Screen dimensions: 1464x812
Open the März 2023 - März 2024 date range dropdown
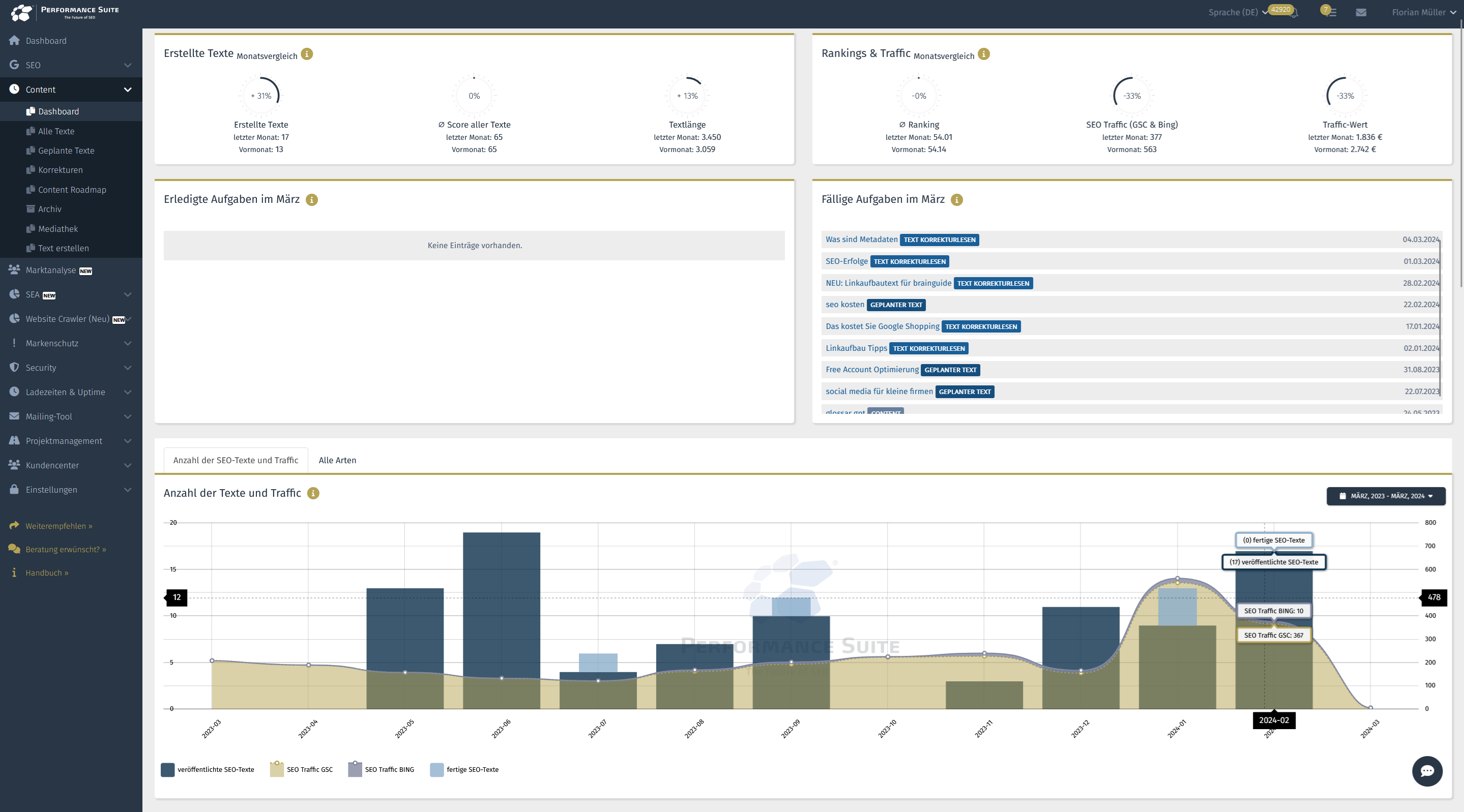(x=1386, y=496)
